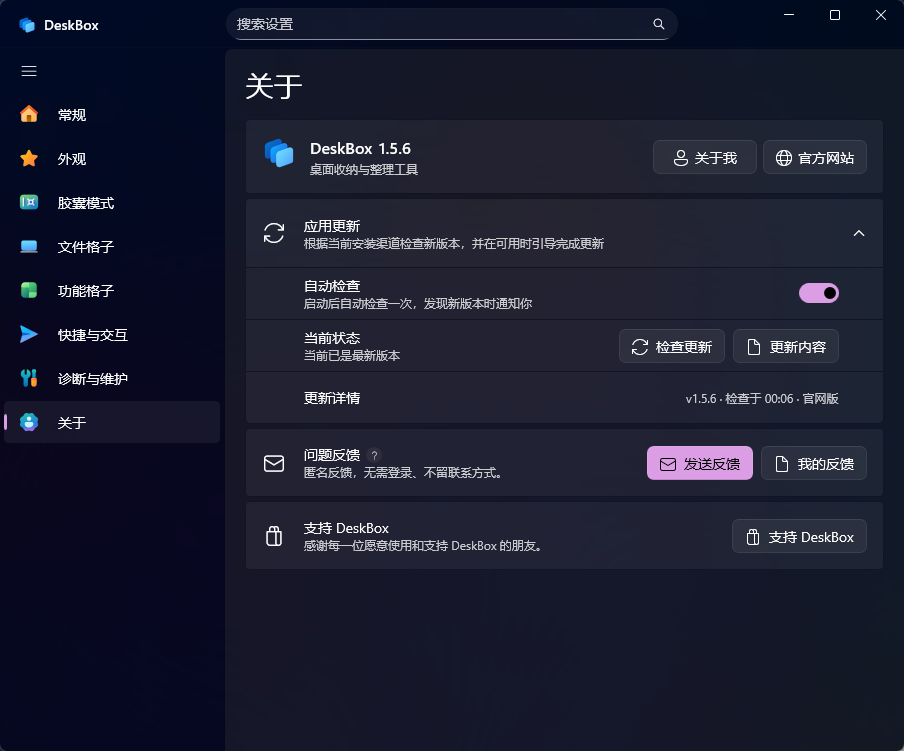Viewport: 904px width, 751px height.
Task: Click the 桌面收纳与整理工具 subtitle
Action: (x=364, y=169)
